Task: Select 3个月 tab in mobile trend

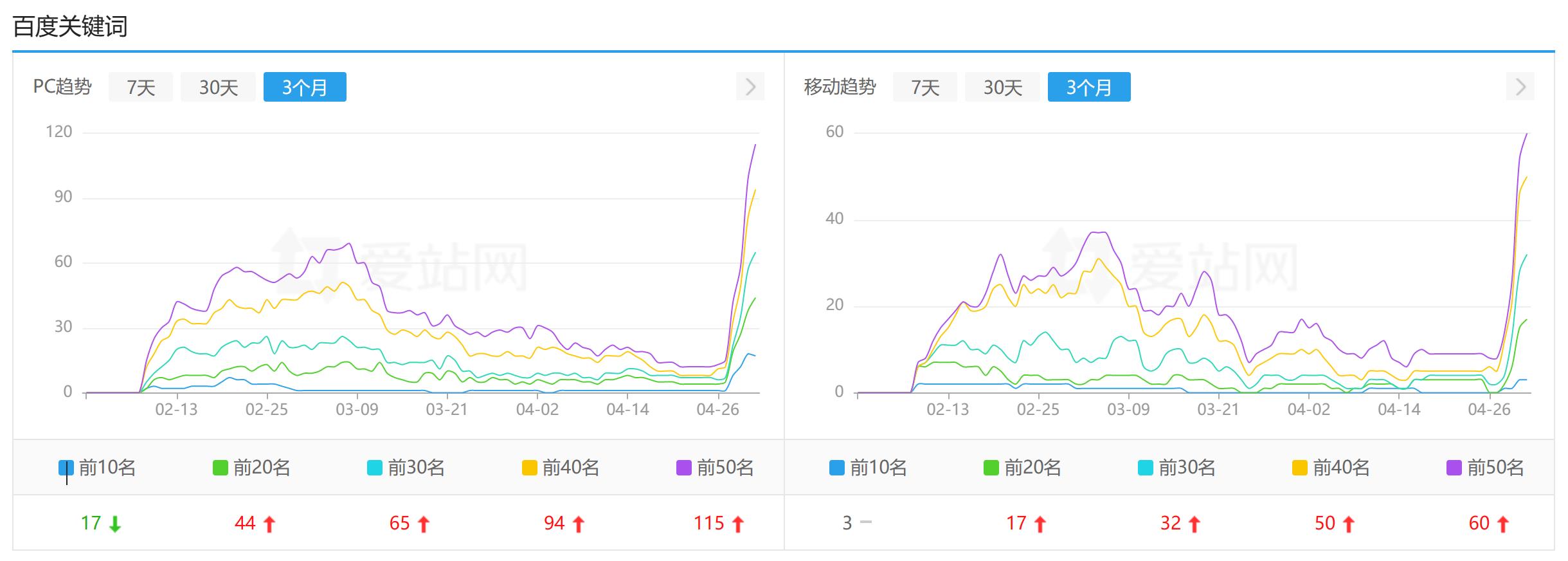Action: pyautogui.click(x=1088, y=87)
